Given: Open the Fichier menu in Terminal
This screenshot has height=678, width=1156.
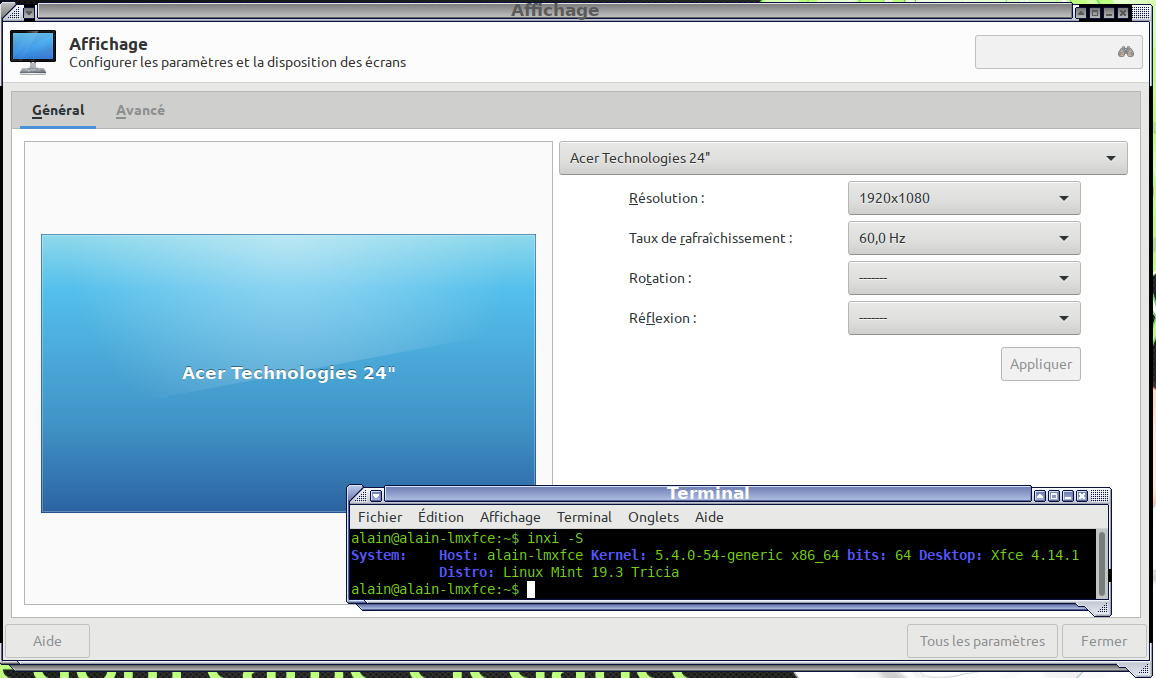Looking at the screenshot, I should tap(380, 517).
